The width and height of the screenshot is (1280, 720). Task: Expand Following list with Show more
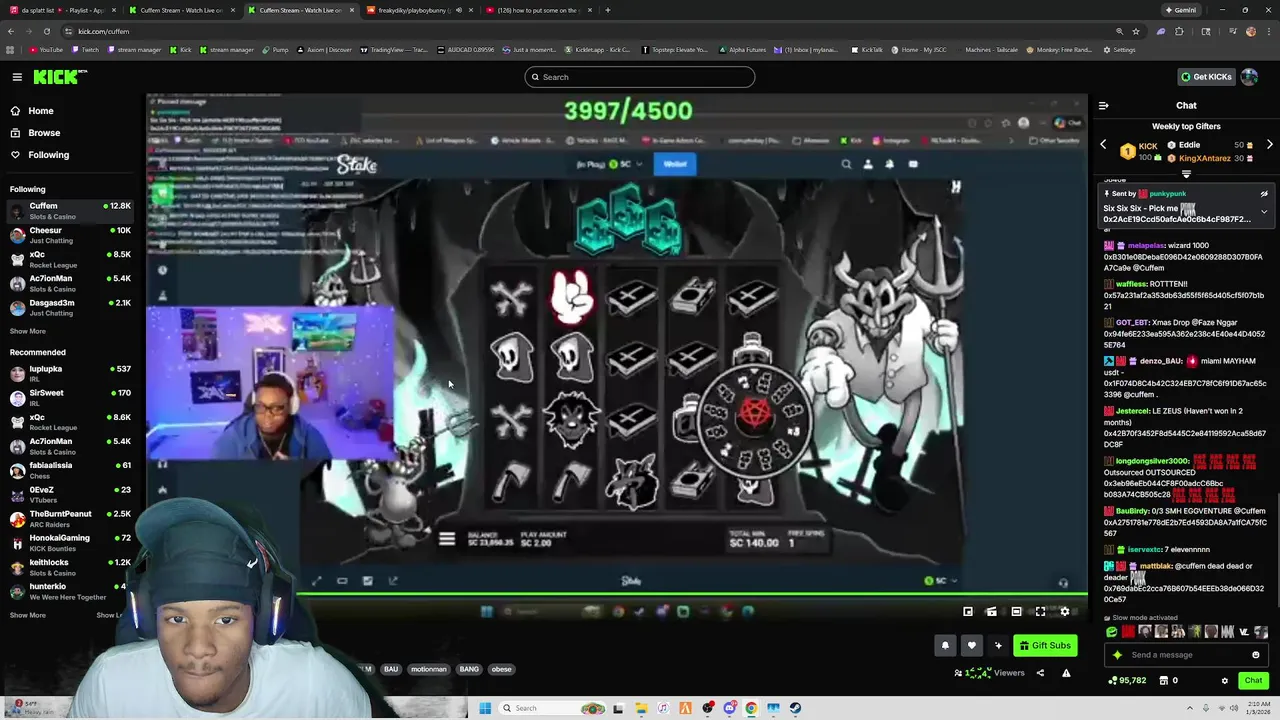(28, 331)
